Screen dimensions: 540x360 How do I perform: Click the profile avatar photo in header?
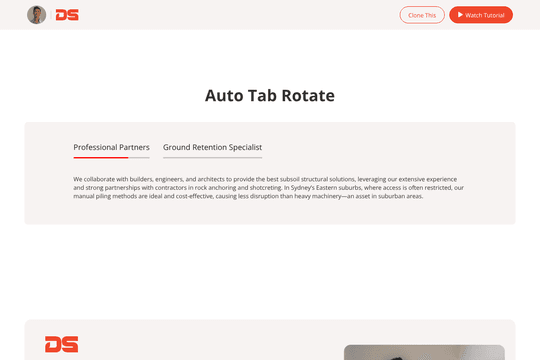[37, 15]
